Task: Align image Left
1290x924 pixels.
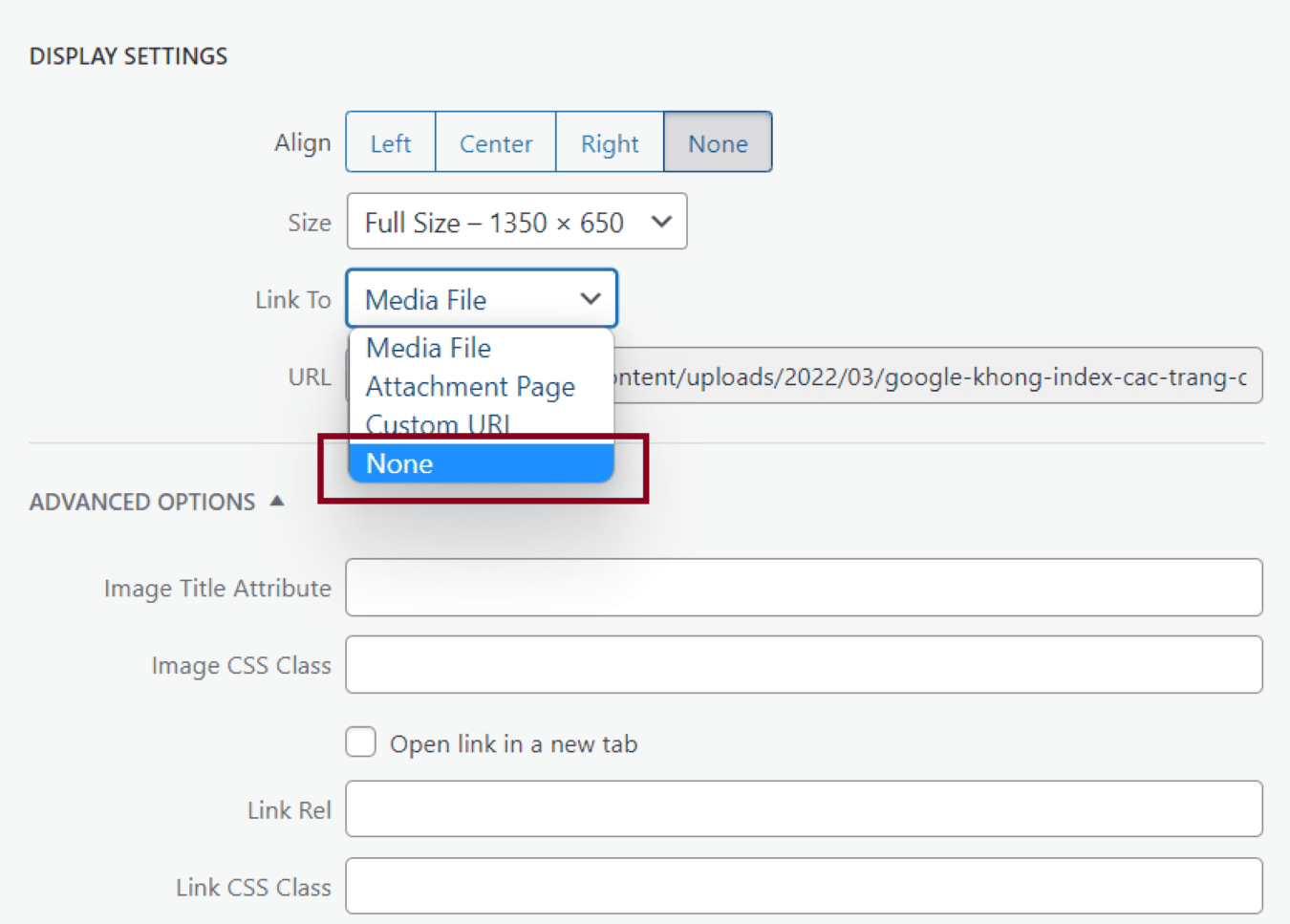Action: click(390, 143)
